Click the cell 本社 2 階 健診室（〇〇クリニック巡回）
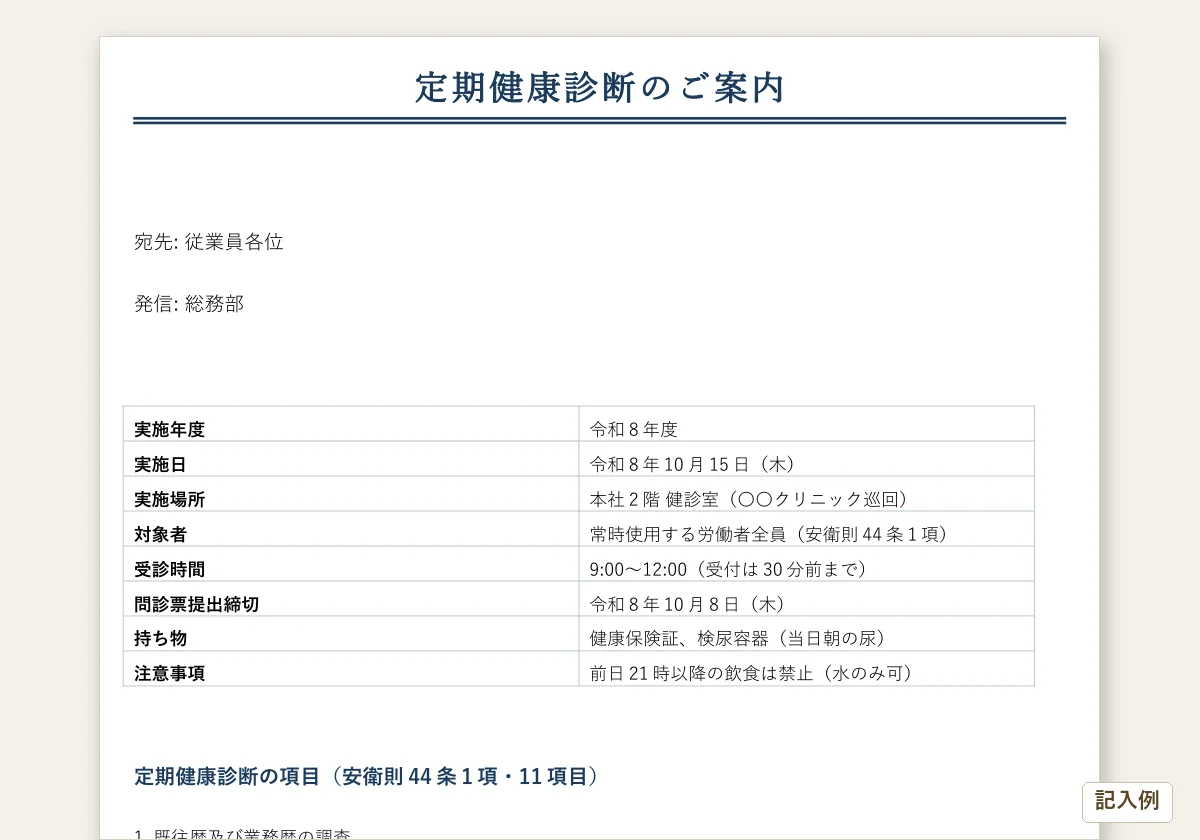 pyautogui.click(x=806, y=494)
